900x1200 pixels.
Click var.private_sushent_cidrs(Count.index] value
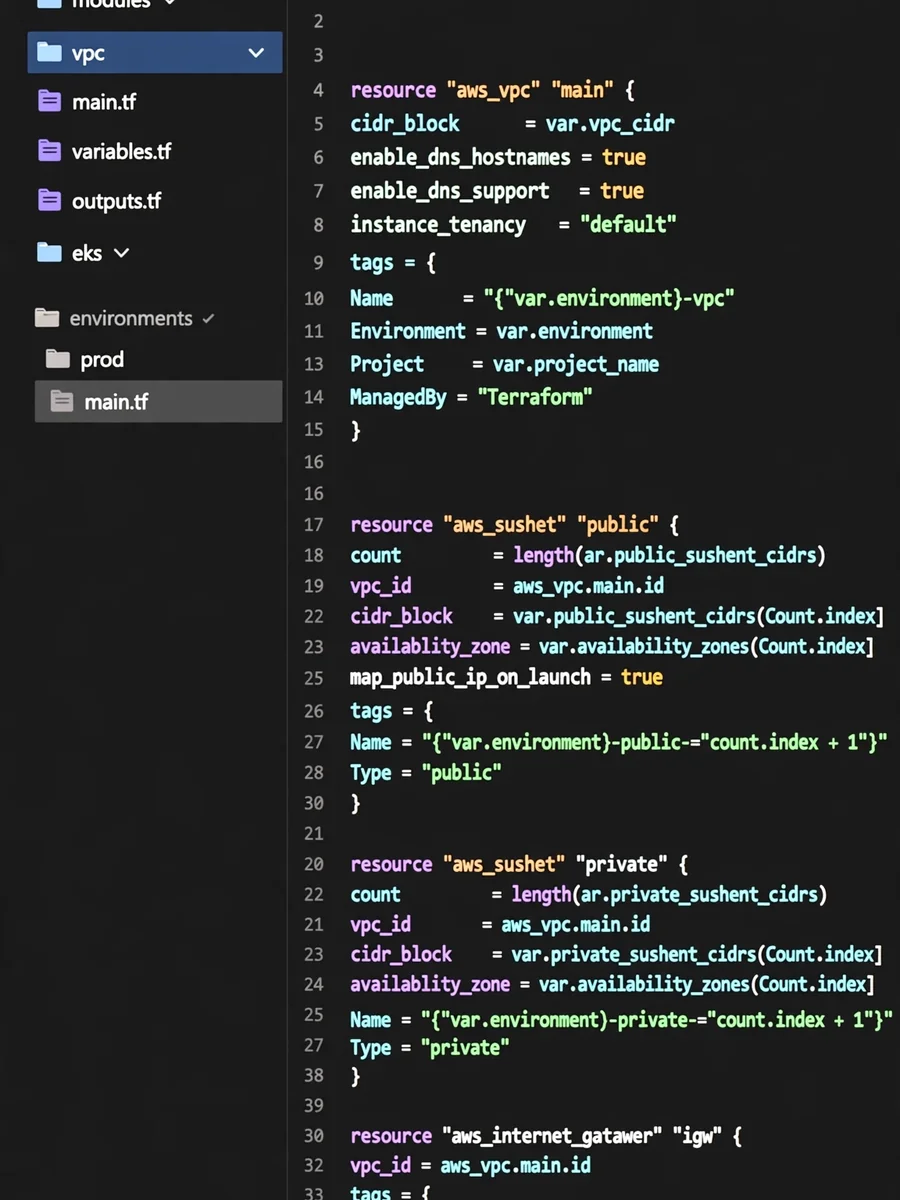tap(697, 954)
